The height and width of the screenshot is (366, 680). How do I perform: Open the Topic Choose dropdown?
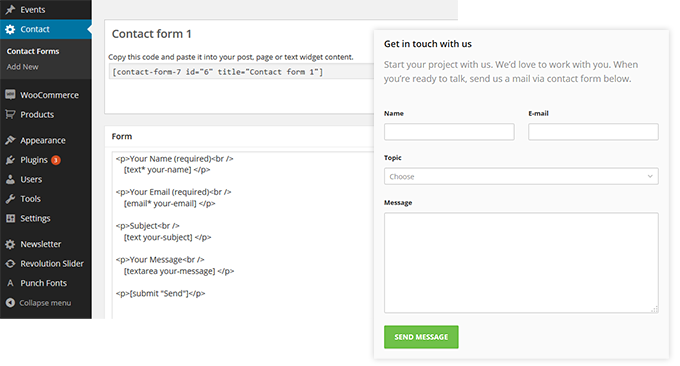click(x=521, y=176)
